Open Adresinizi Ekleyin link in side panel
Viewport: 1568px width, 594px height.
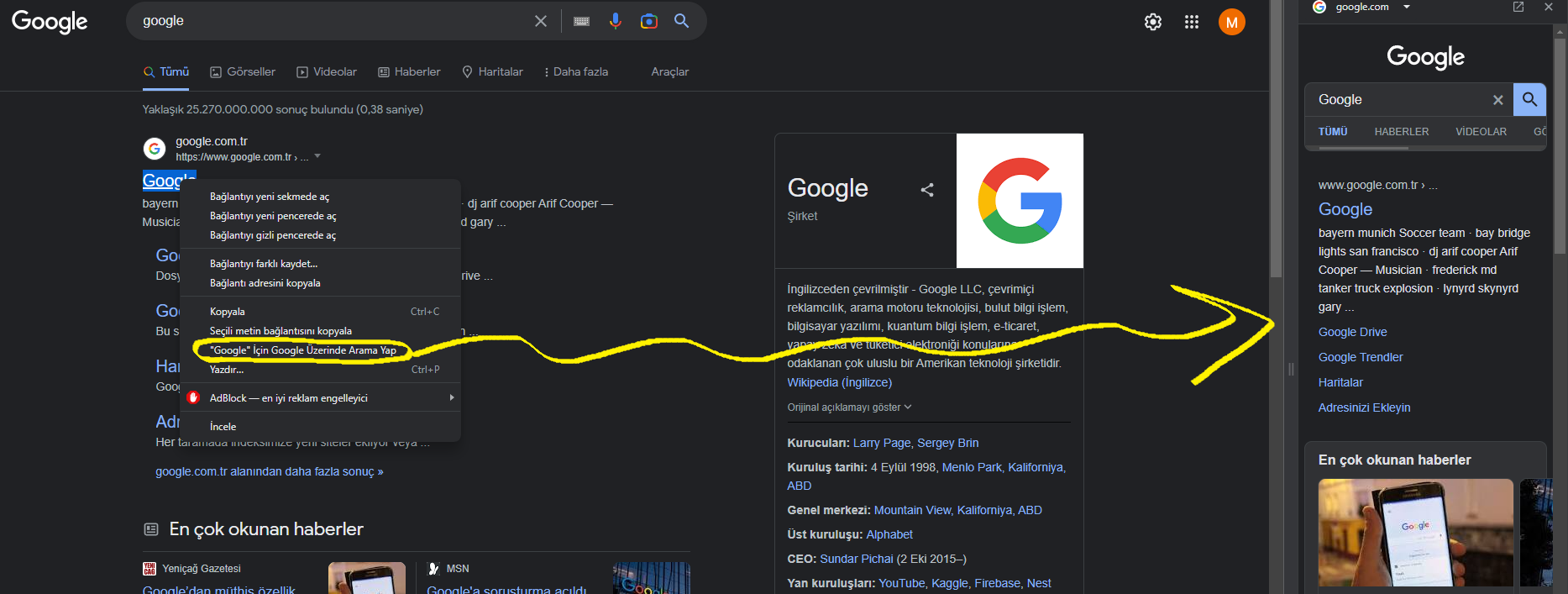[1364, 407]
